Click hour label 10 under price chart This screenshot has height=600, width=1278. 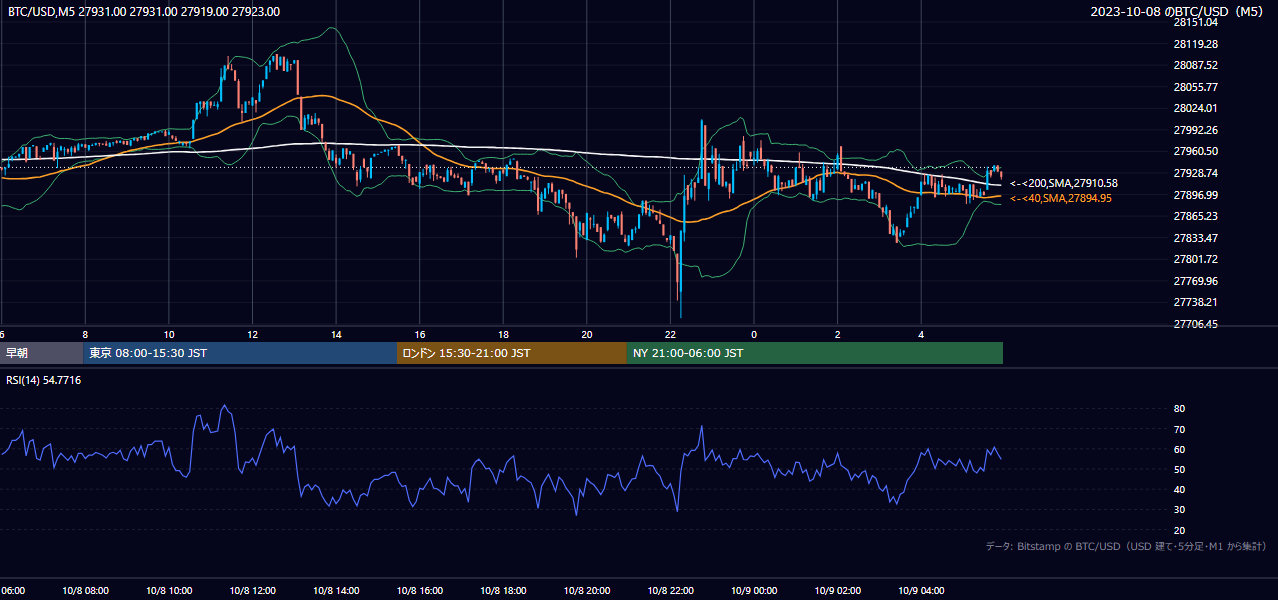click(169, 334)
